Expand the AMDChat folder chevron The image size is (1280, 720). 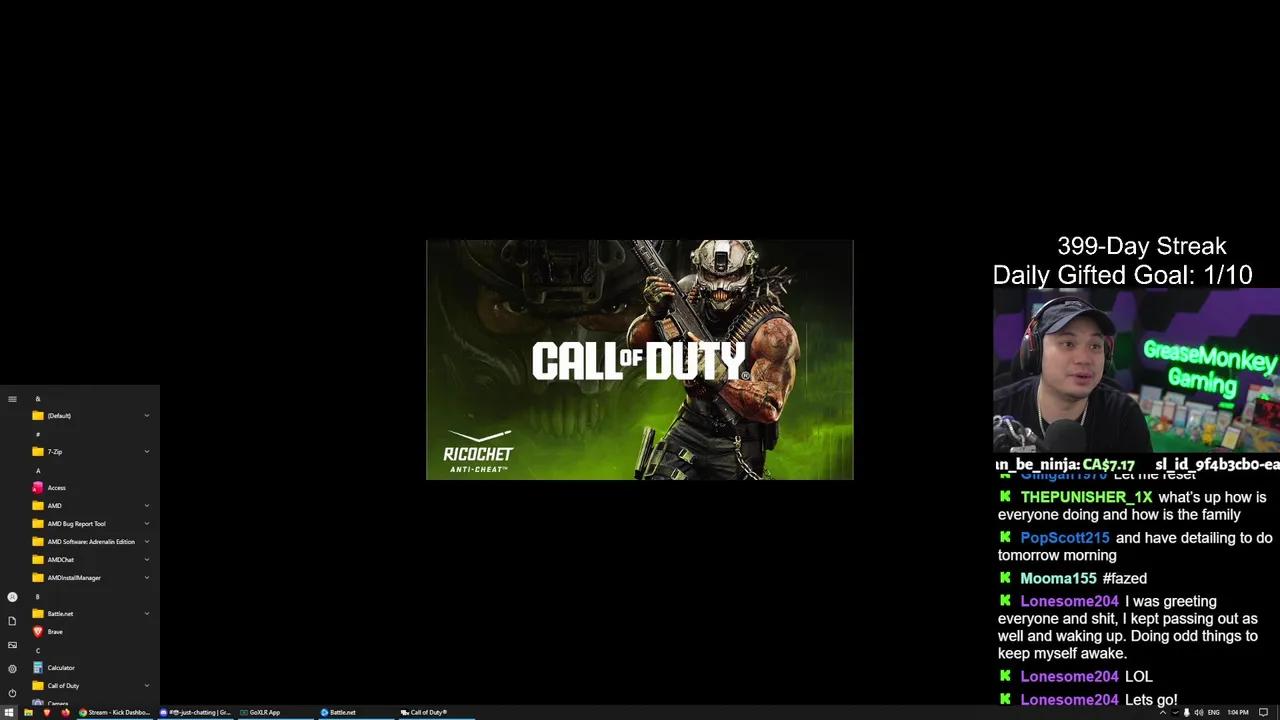click(x=146, y=560)
